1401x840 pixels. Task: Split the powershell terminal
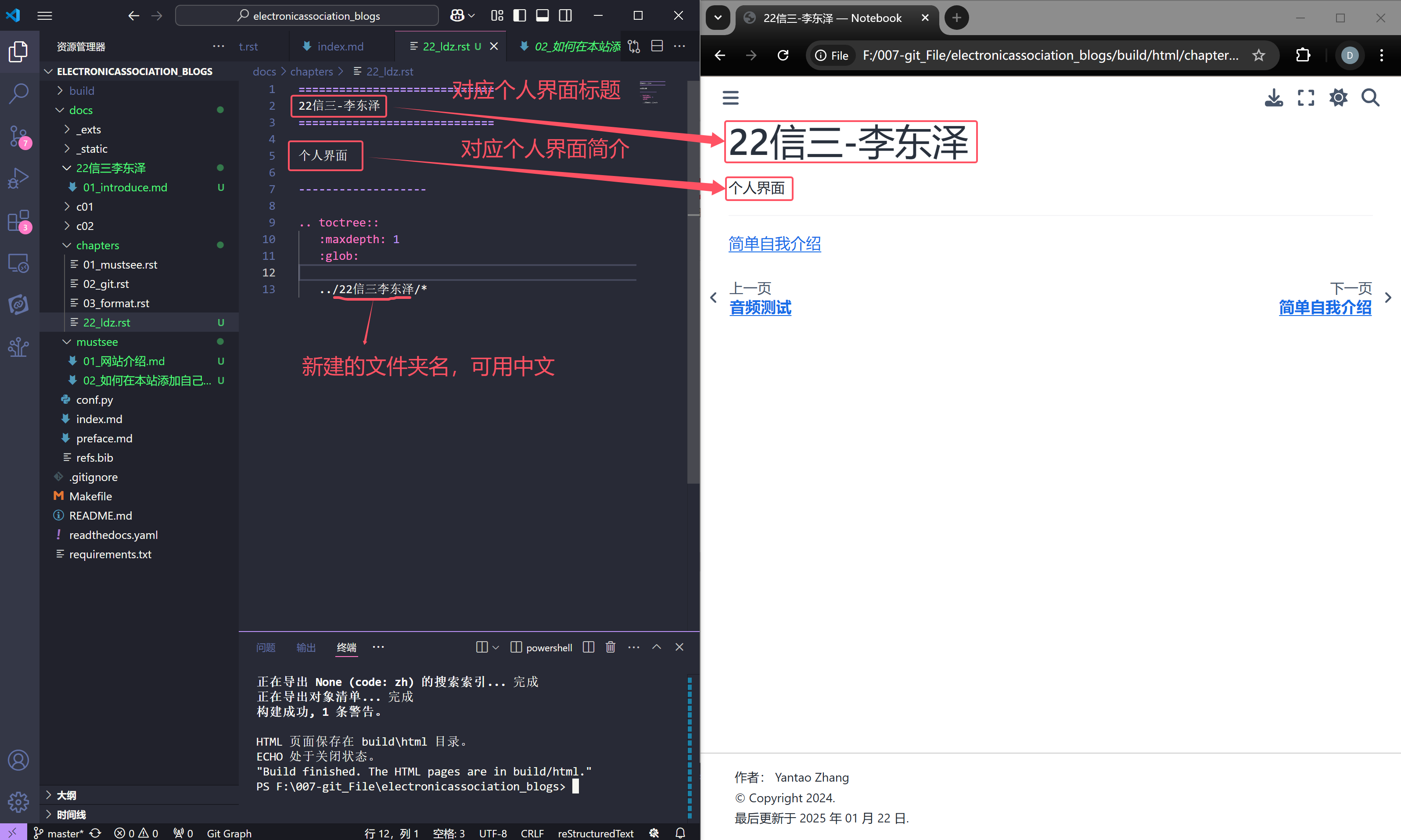(588, 647)
